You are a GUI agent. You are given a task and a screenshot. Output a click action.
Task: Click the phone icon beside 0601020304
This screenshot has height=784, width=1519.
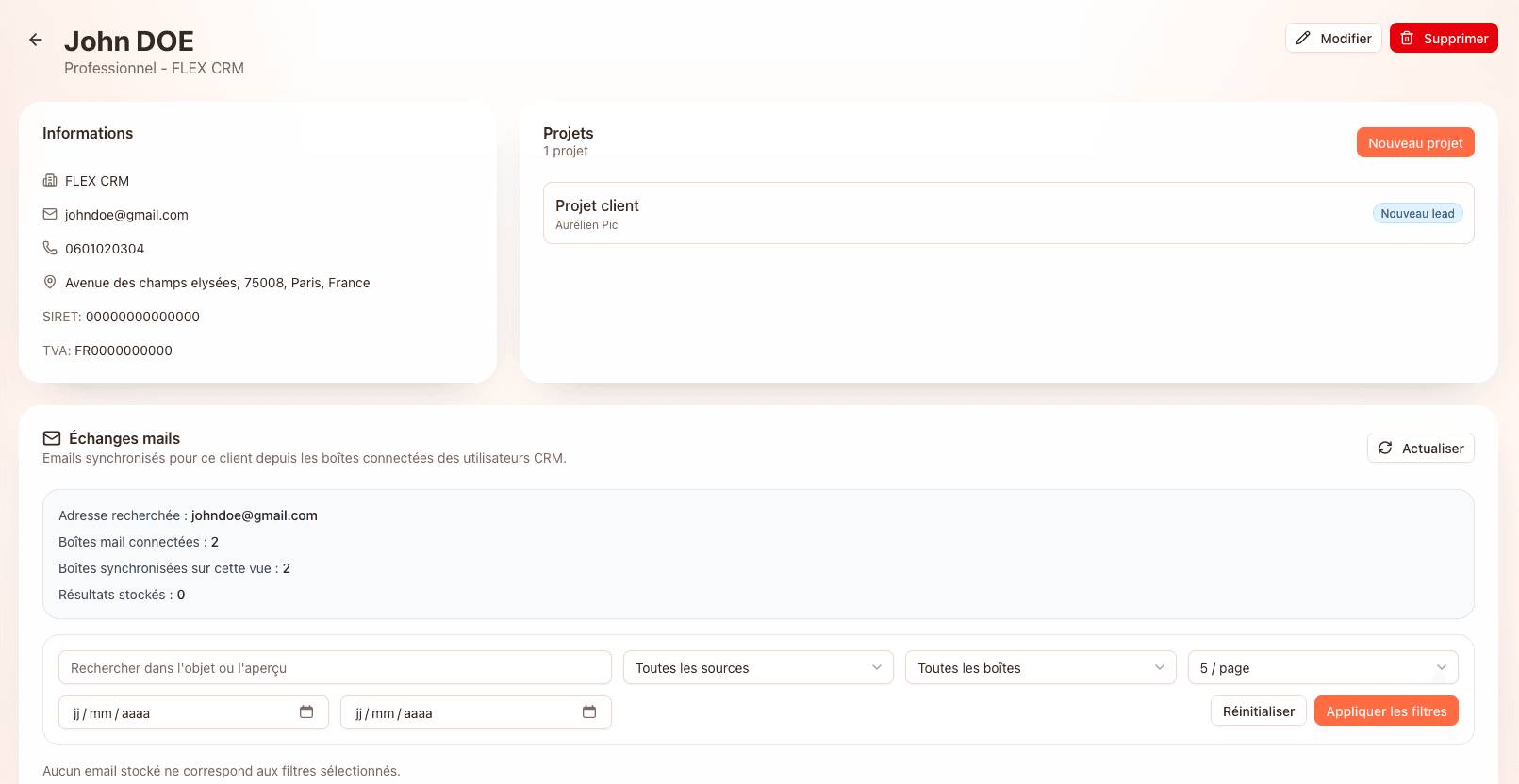[x=50, y=248]
